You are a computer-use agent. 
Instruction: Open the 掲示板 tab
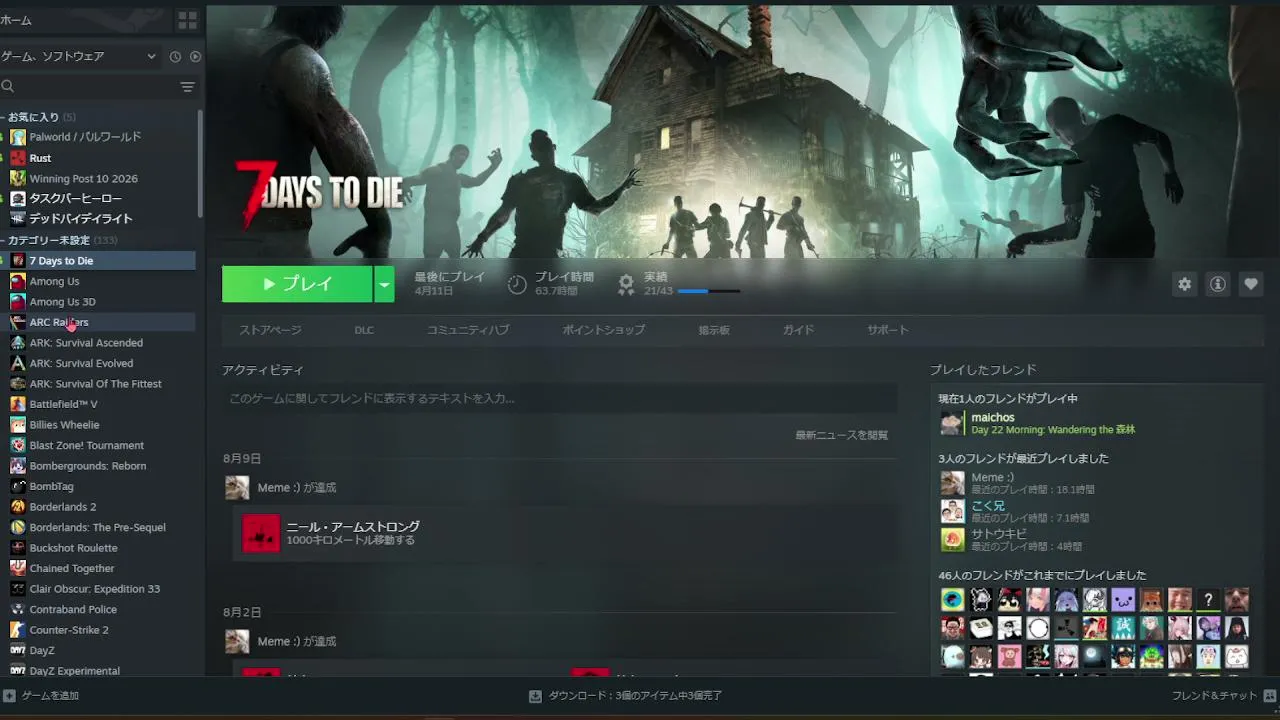click(714, 330)
